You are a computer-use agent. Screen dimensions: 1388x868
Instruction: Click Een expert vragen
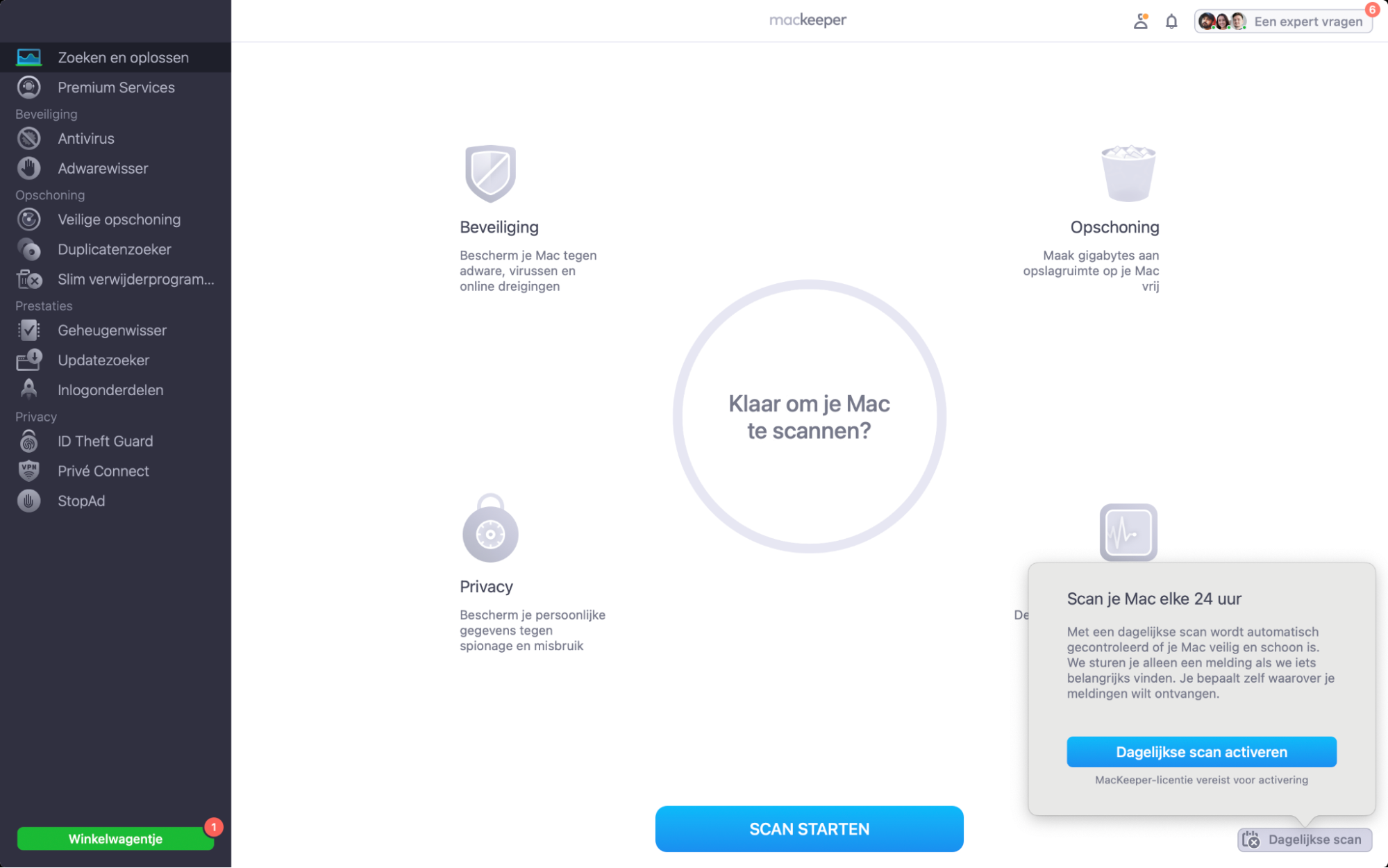(x=1307, y=21)
